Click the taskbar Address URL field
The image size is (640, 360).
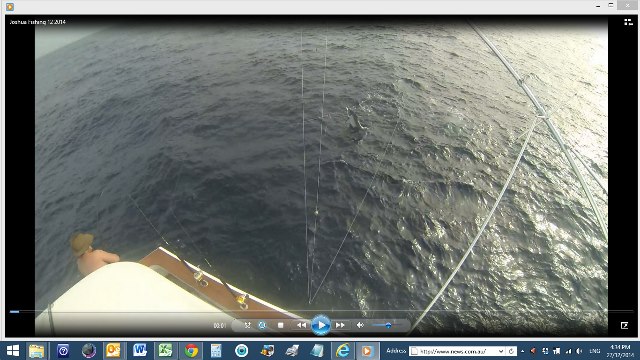[x=455, y=351]
